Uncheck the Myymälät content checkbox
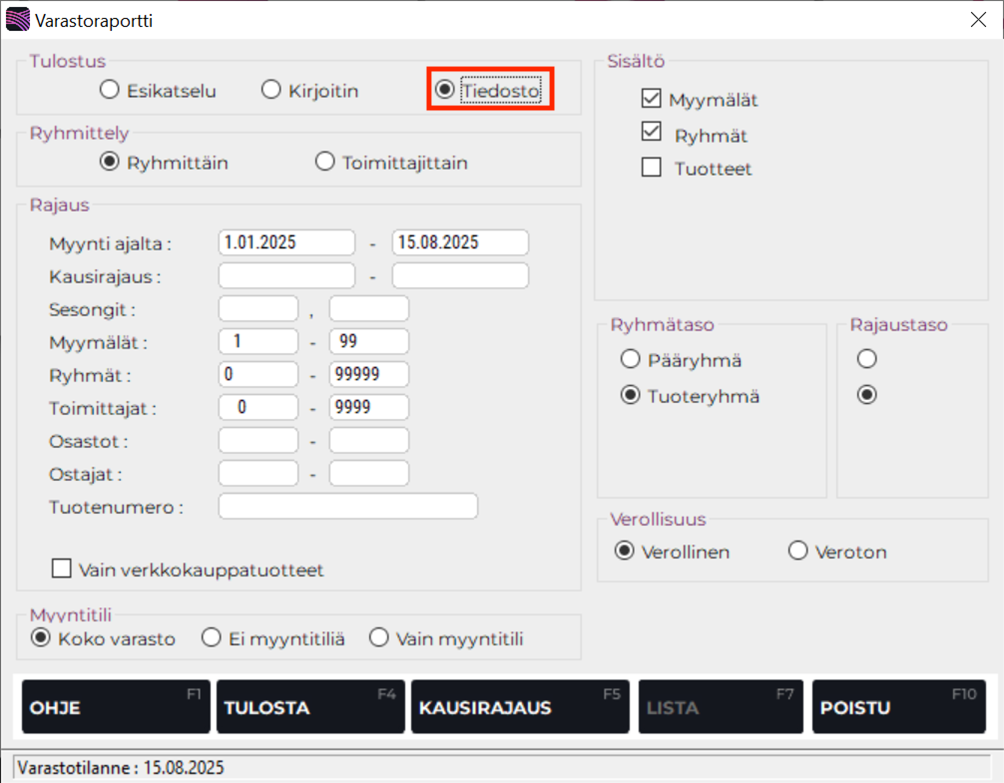The width and height of the screenshot is (1004, 783). 651,98
